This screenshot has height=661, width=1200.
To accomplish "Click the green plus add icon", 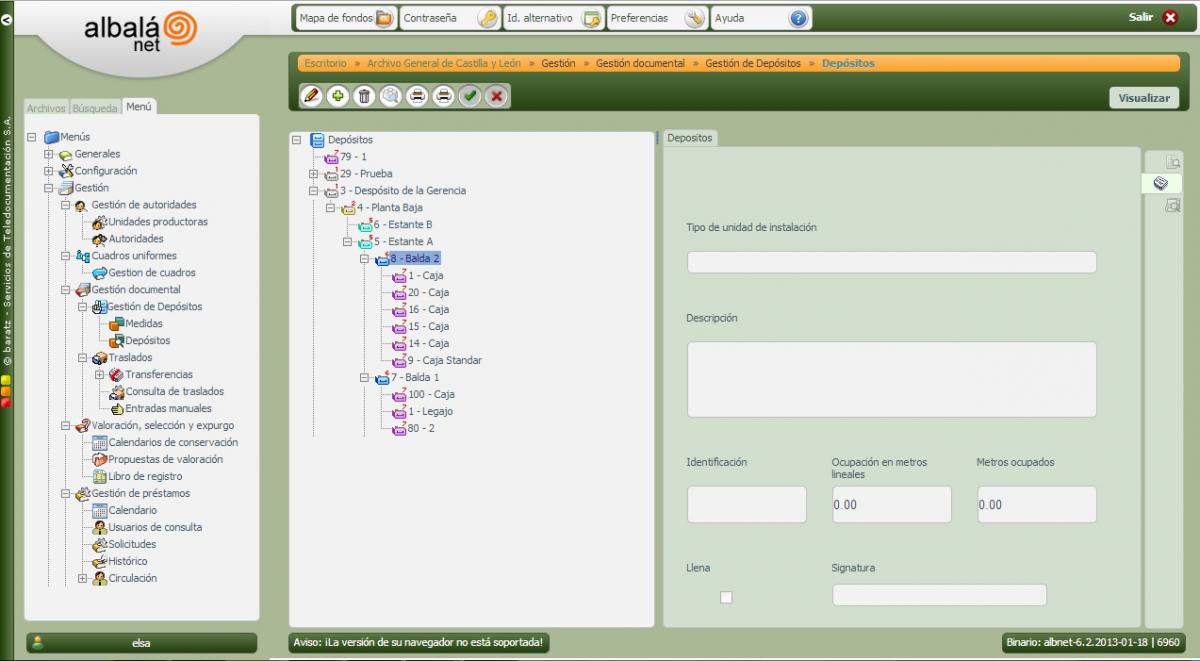I will click(x=338, y=96).
